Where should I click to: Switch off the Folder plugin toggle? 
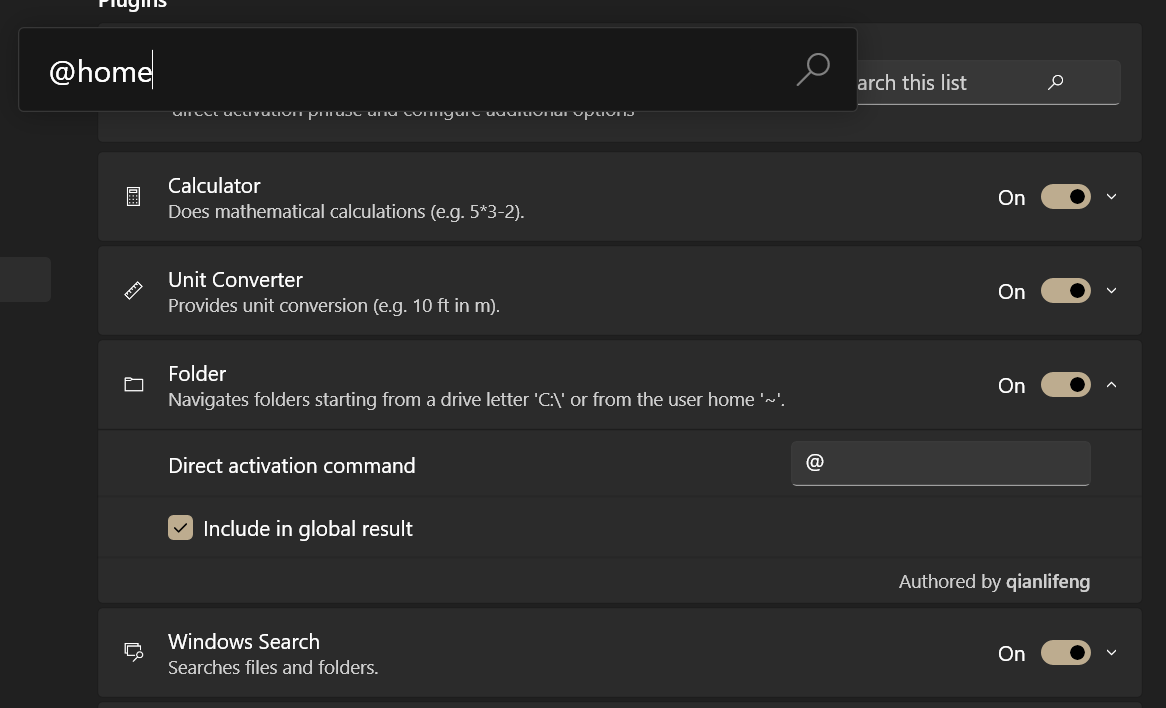[x=1066, y=384]
